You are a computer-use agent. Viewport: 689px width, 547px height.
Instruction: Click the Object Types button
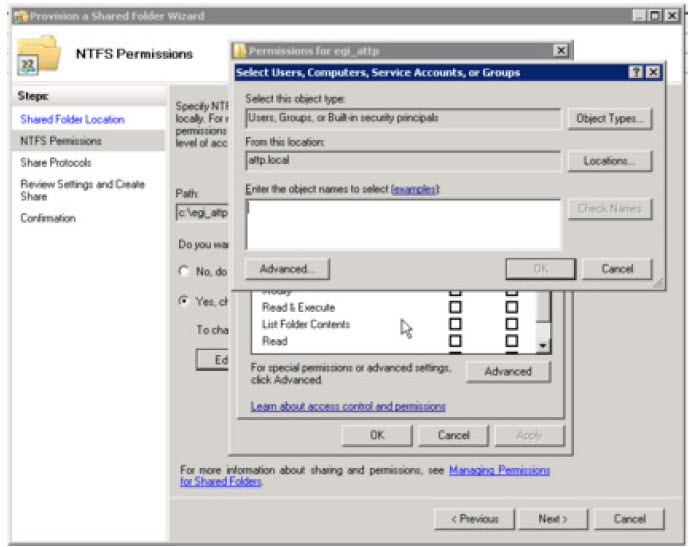pyautogui.click(x=609, y=119)
